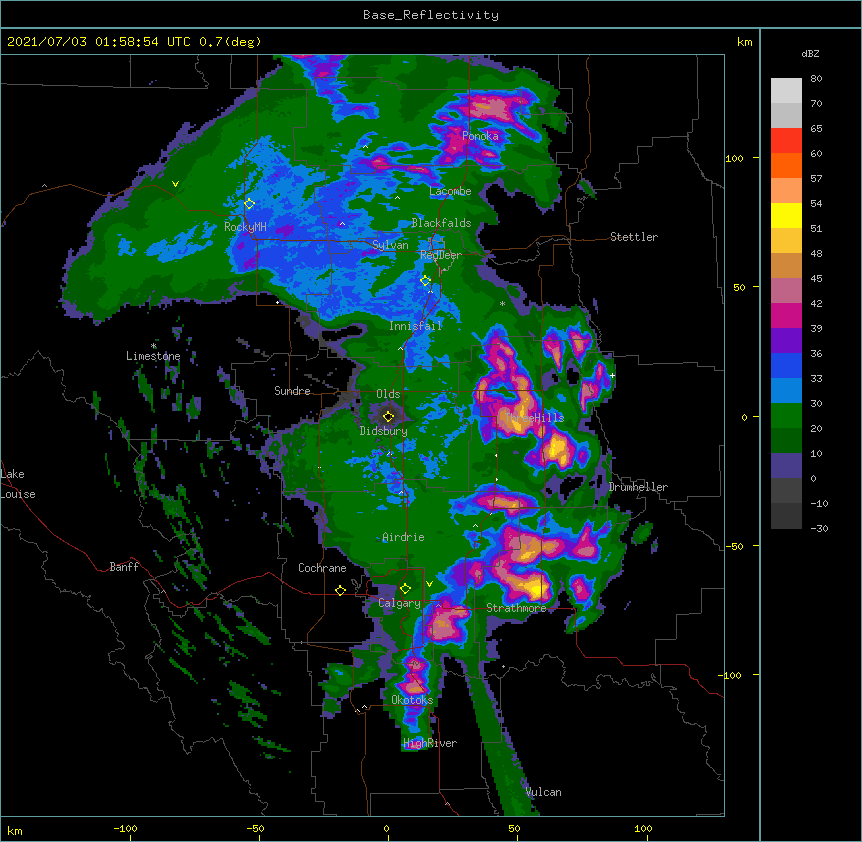
Task: Click the 54 value in dBZ legend
Action: pyautogui.click(x=816, y=203)
